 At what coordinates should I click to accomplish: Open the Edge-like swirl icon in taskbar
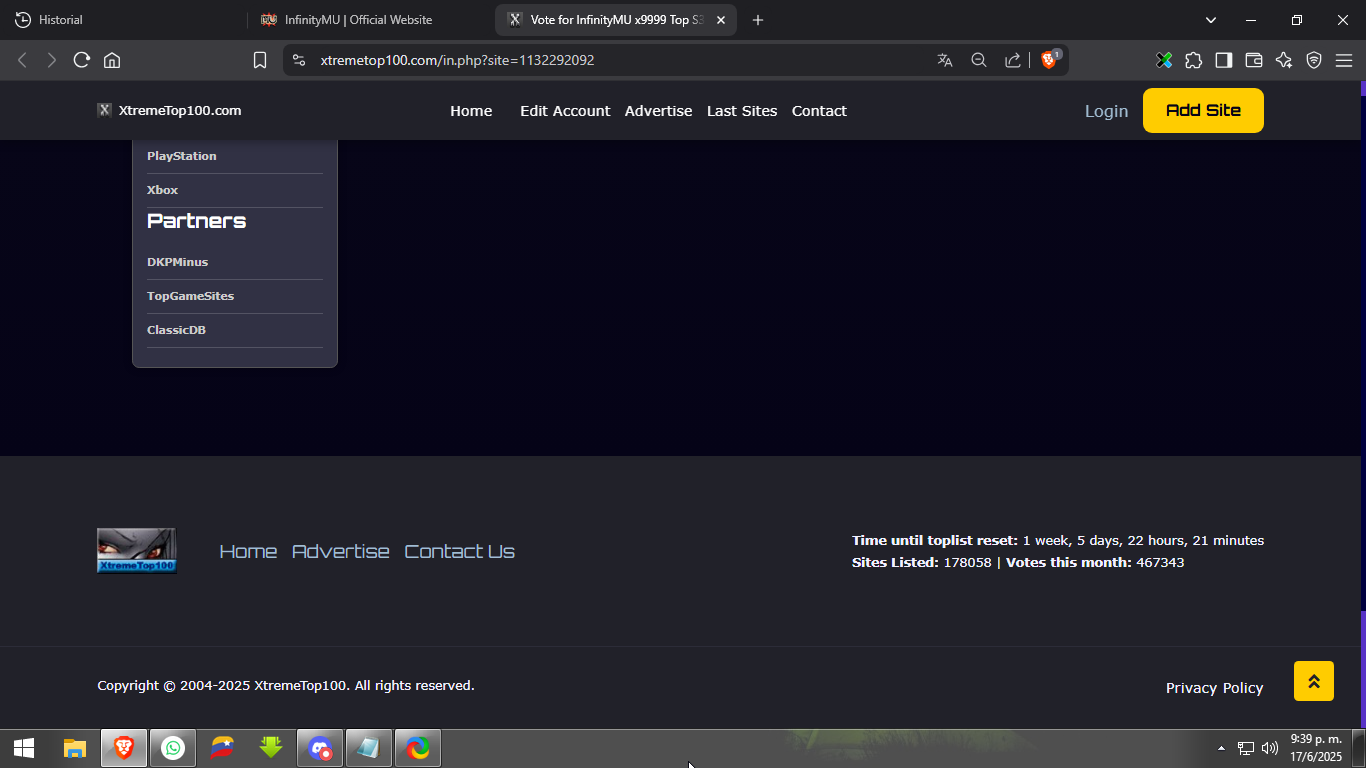coord(418,748)
